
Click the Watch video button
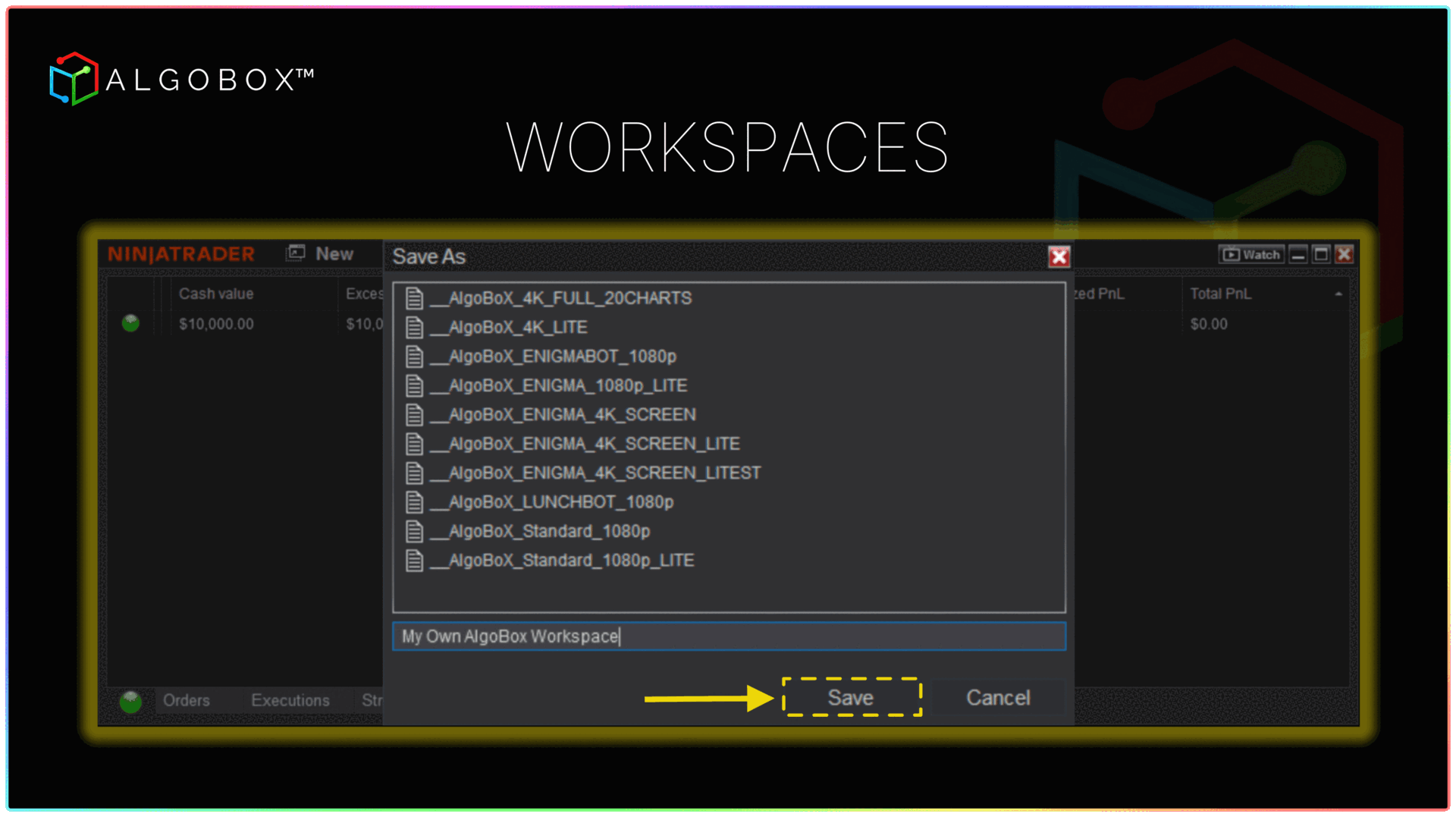(1251, 255)
